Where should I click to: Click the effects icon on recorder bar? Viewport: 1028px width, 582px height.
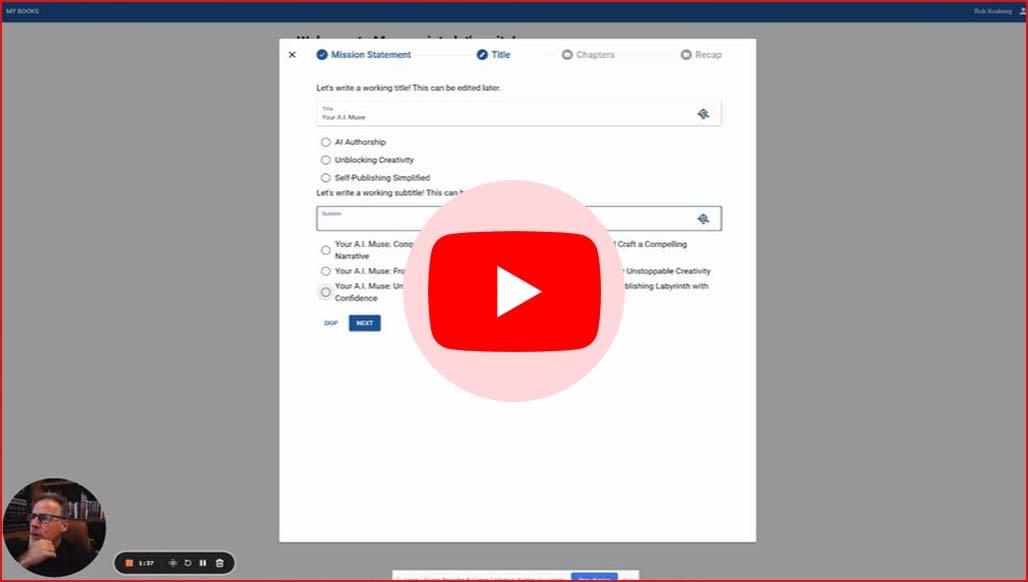pos(172,563)
